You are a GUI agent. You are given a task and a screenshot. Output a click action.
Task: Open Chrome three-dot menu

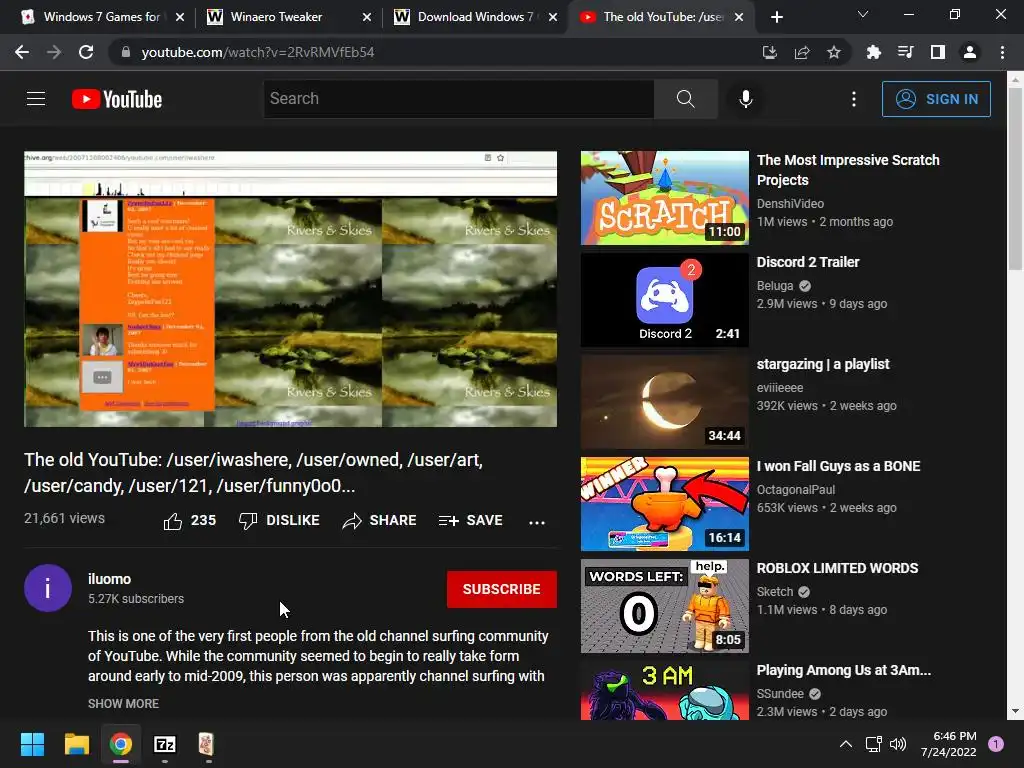pos(1002,52)
